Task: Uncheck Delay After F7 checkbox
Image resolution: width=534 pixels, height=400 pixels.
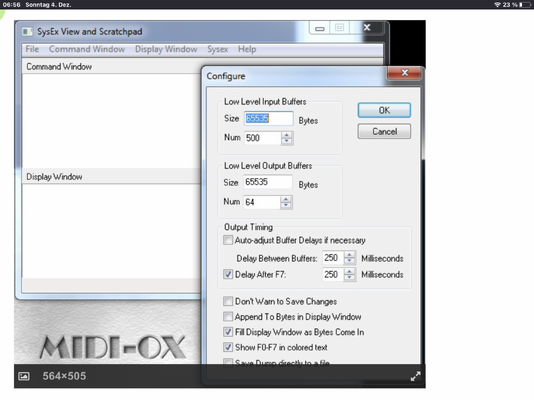Action: tap(228, 274)
